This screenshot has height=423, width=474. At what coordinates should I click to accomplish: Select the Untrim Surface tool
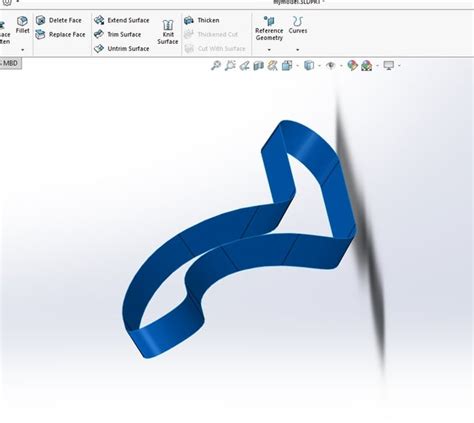pyautogui.click(x=122, y=49)
